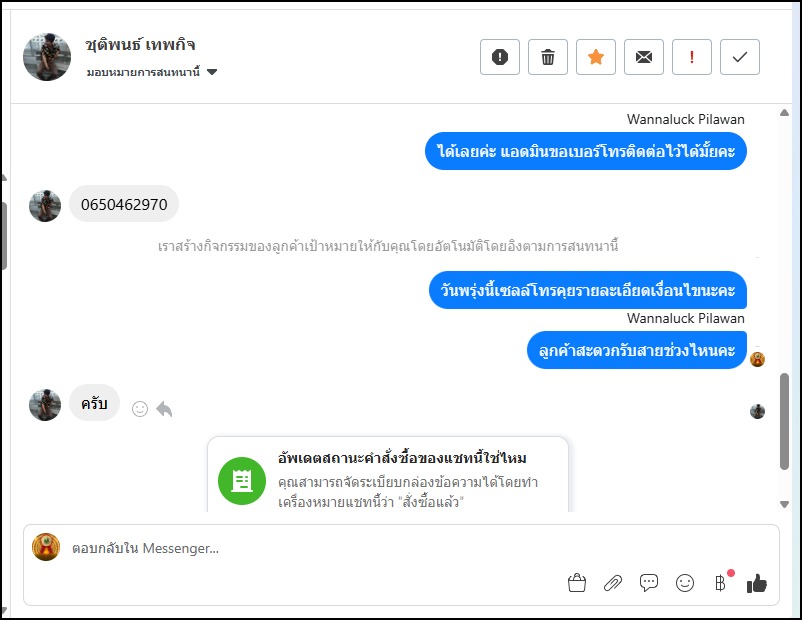Open the Baht payment request icon
Viewport: 802px width, 620px height.
pyautogui.click(x=719, y=583)
